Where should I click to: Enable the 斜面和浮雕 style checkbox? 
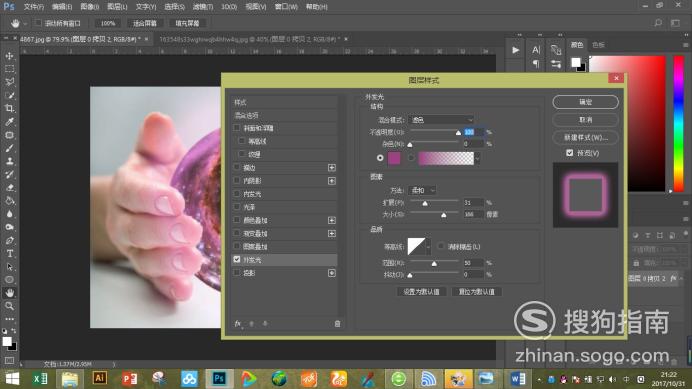pyautogui.click(x=237, y=128)
